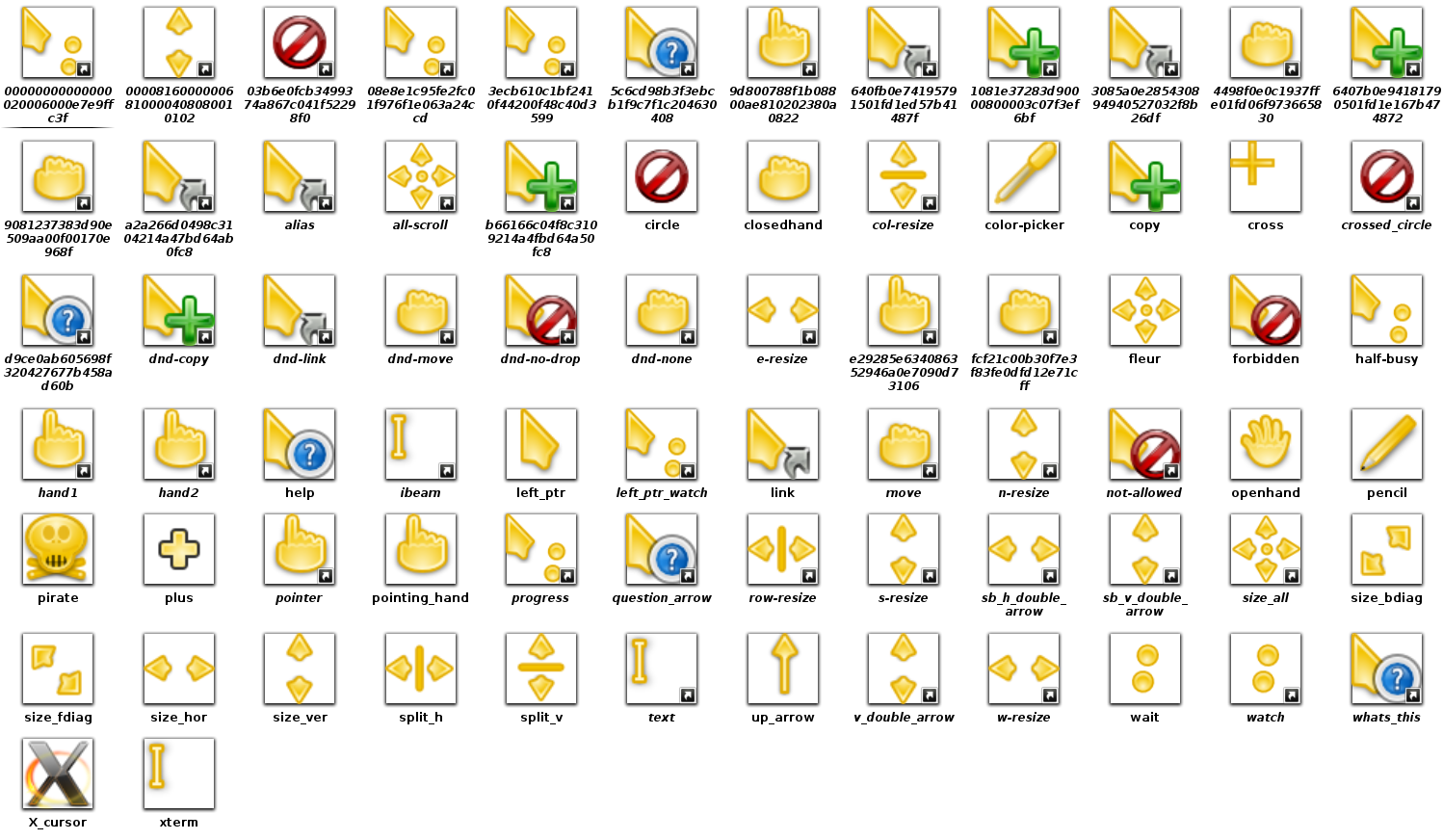Select the copy cursor icon

click(x=1145, y=176)
